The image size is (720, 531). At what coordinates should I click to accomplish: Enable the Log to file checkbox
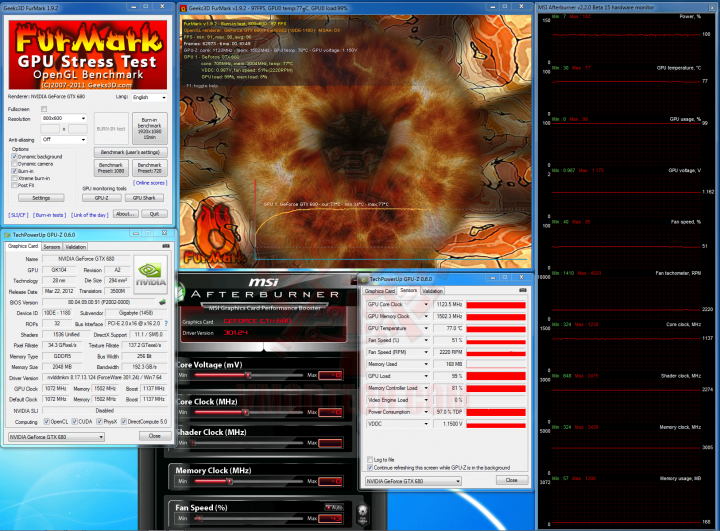tap(370, 459)
